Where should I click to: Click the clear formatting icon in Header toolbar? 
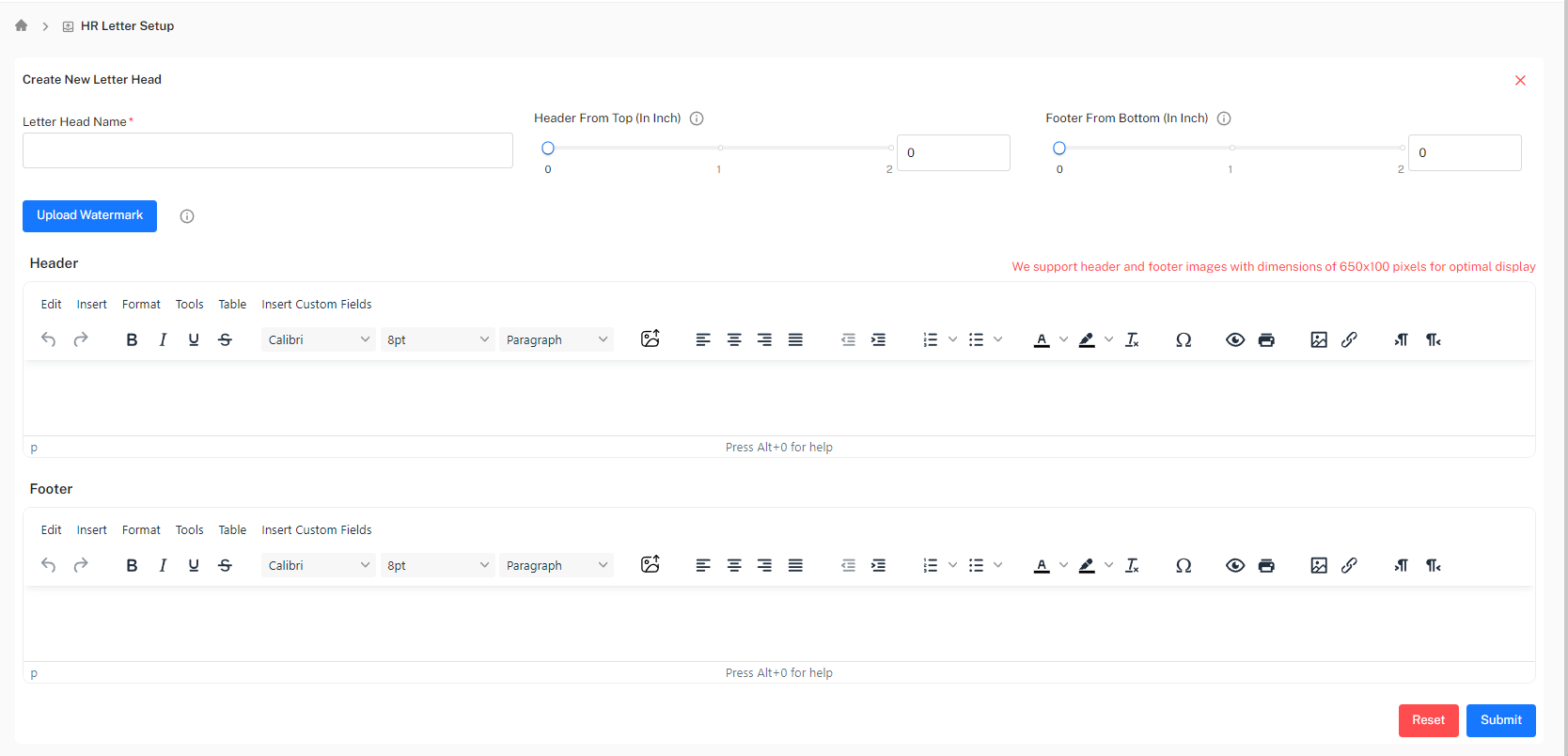click(x=1132, y=339)
